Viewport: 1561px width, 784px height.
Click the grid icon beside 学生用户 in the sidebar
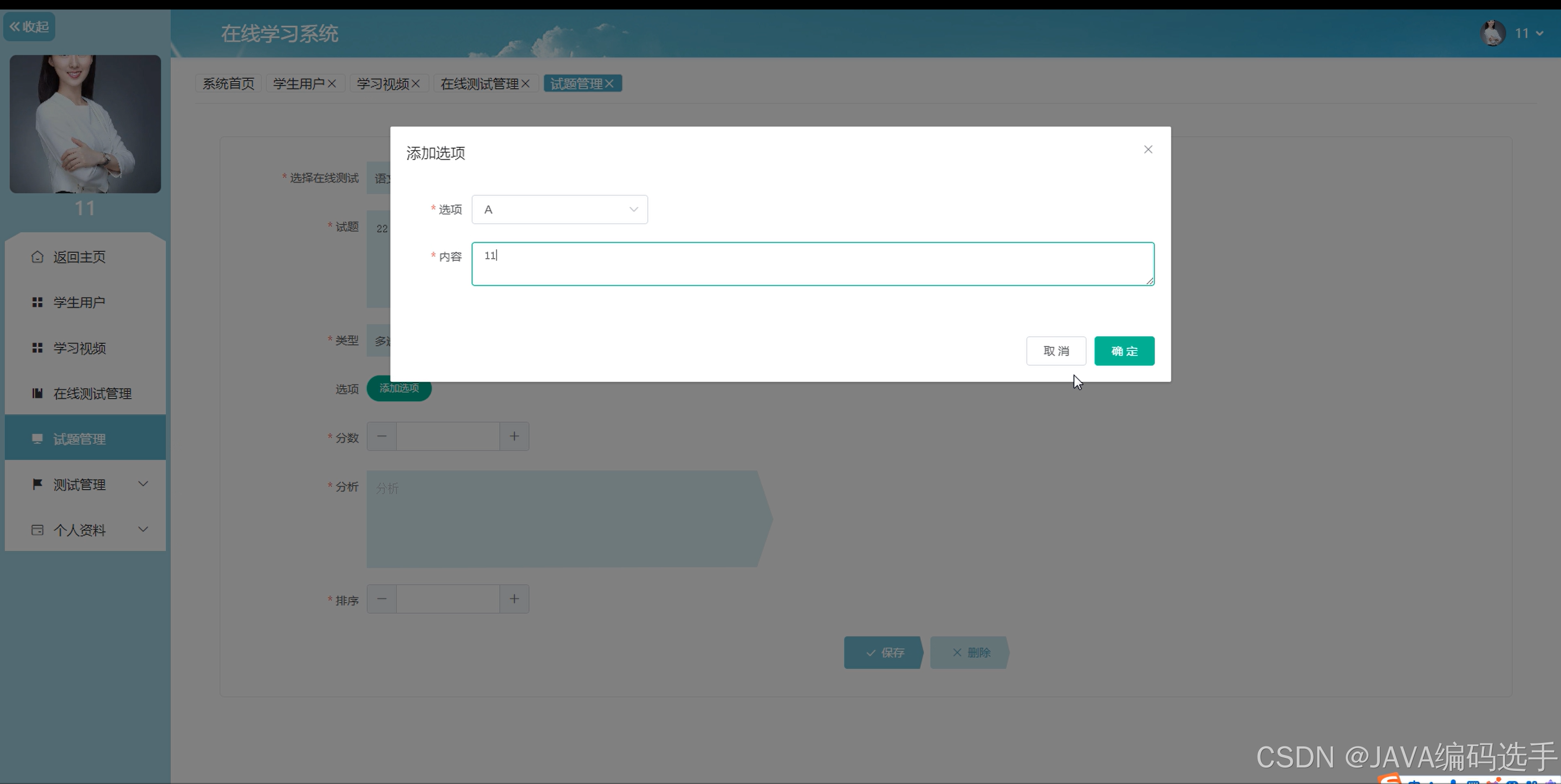coord(37,302)
